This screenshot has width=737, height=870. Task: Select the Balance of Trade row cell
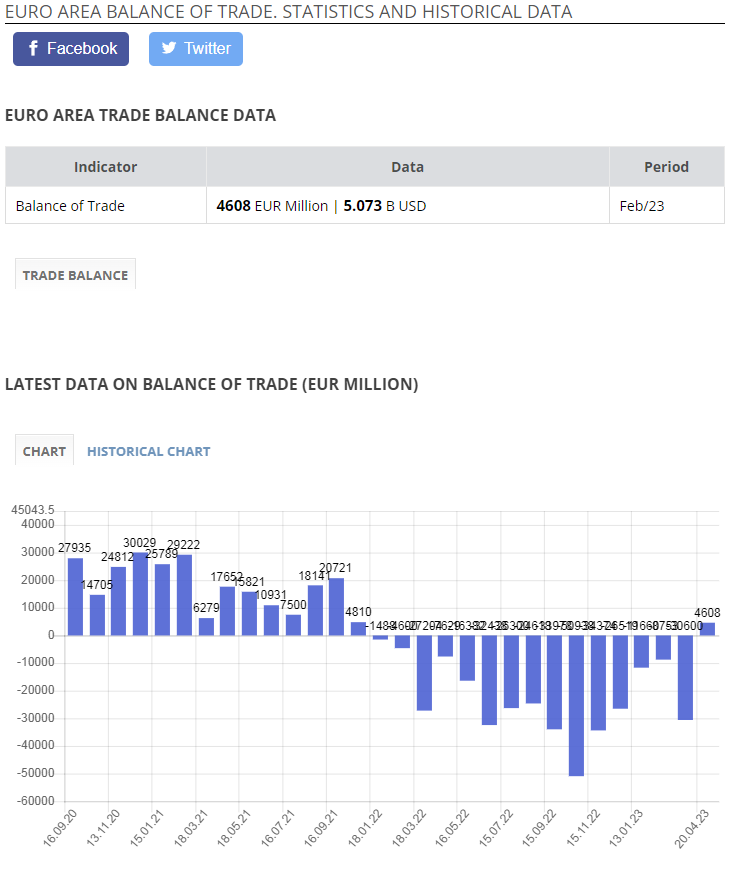click(x=105, y=205)
